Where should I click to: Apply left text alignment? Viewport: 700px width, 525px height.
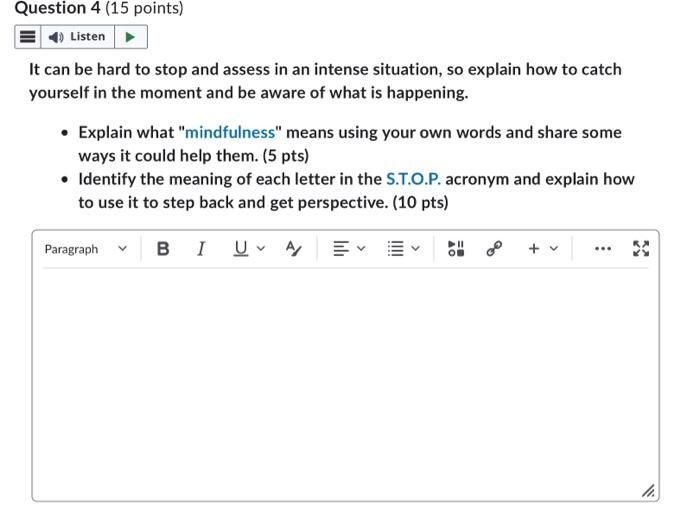click(341, 249)
